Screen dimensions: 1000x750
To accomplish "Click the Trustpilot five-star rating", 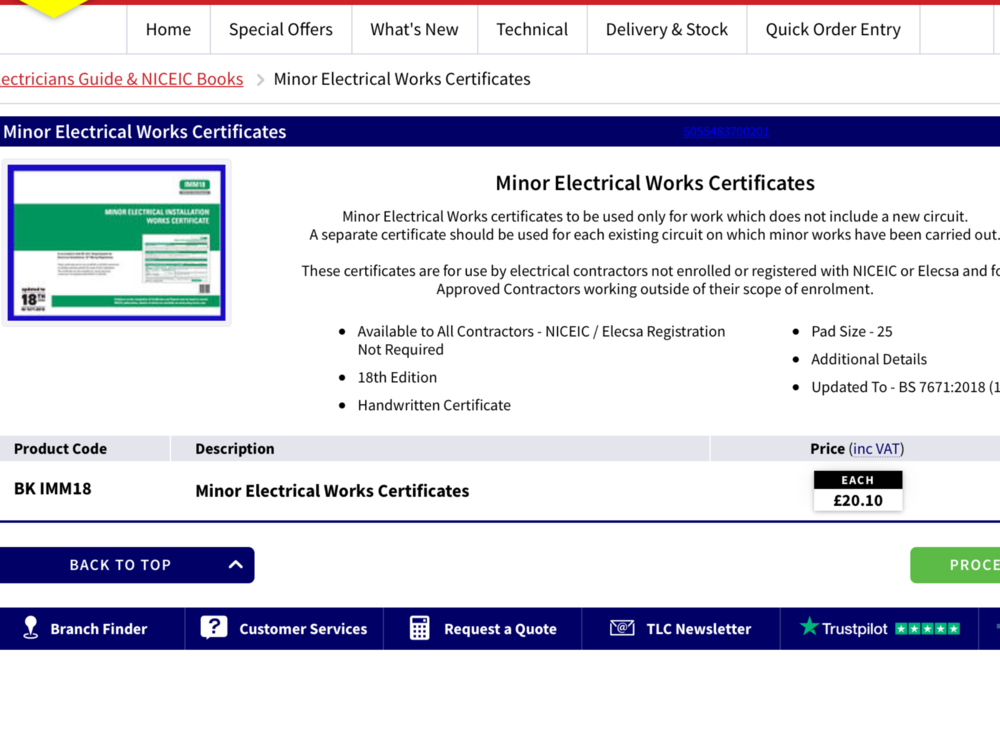I will coord(927,629).
